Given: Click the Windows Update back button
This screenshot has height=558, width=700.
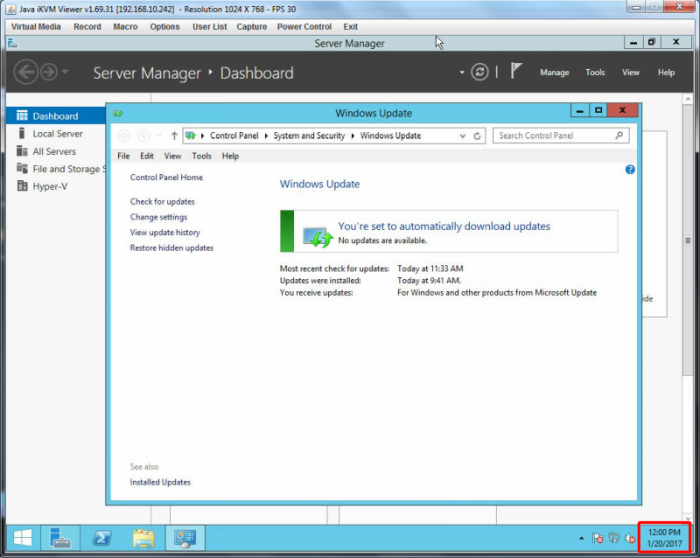Looking at the screenshot, I should 124,136.
